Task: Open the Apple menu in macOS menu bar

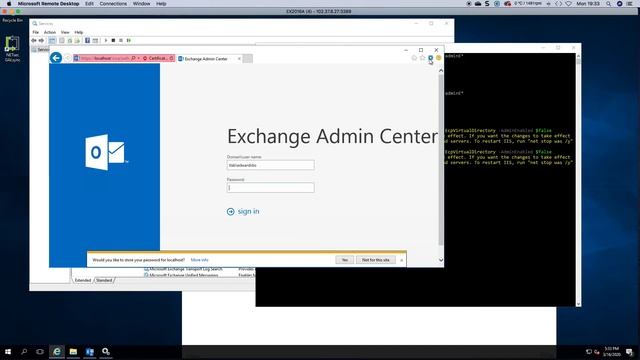Action: (x=9, y=4)
